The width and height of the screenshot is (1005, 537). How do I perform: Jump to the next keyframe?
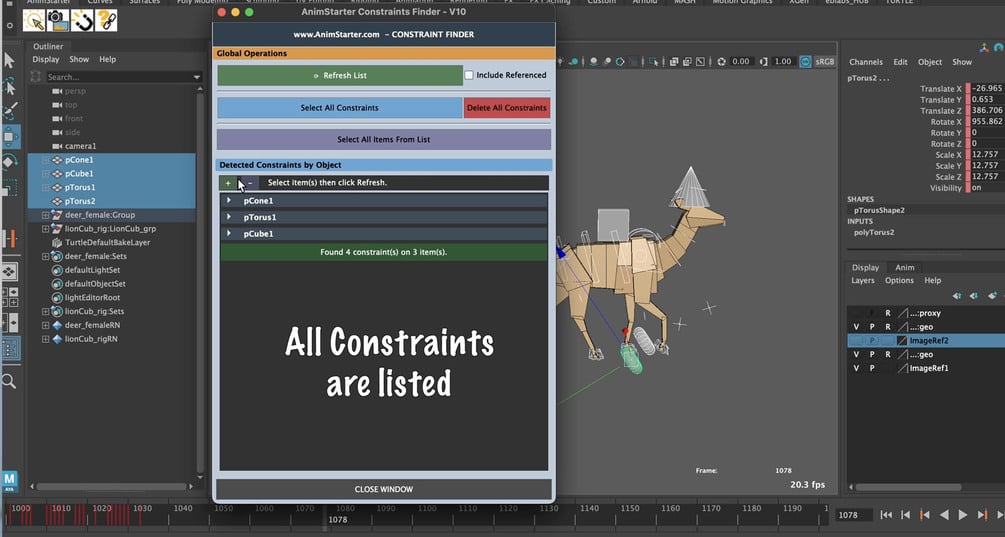pos(982,515)
